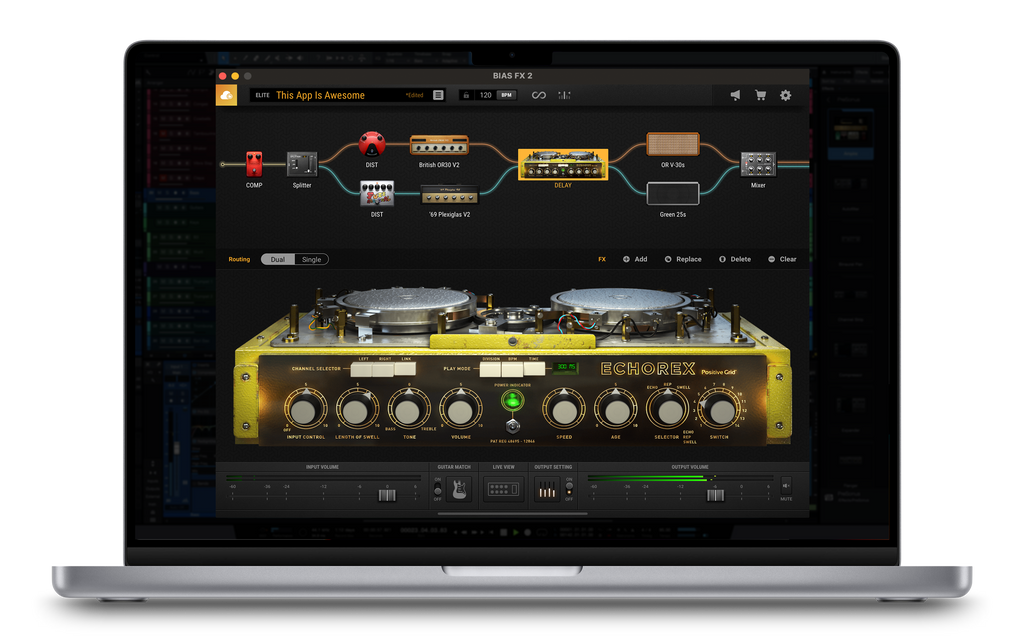Image resolution: width=1024 pixels, height=642 pixels.
Task: Toggle the Guitar Match ON/OFF switch
Action: coord(438,489)
